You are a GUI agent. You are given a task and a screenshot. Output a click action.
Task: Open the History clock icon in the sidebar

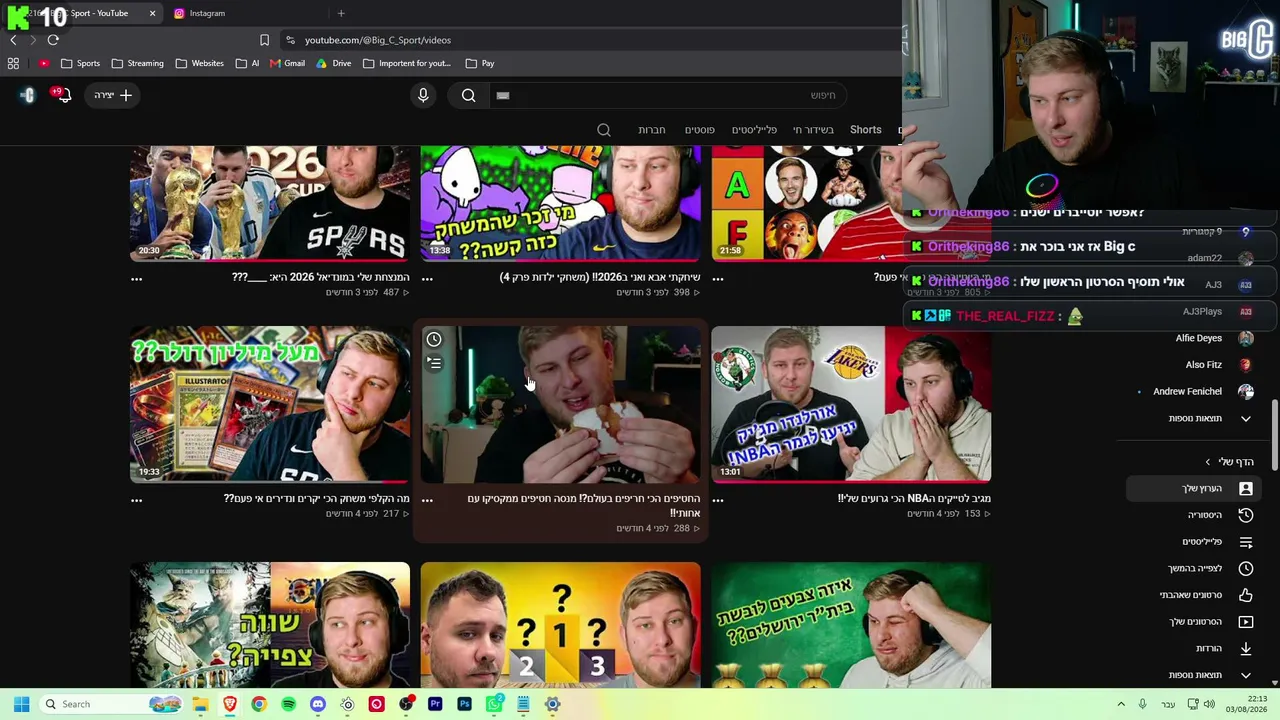click(1245, 515)
